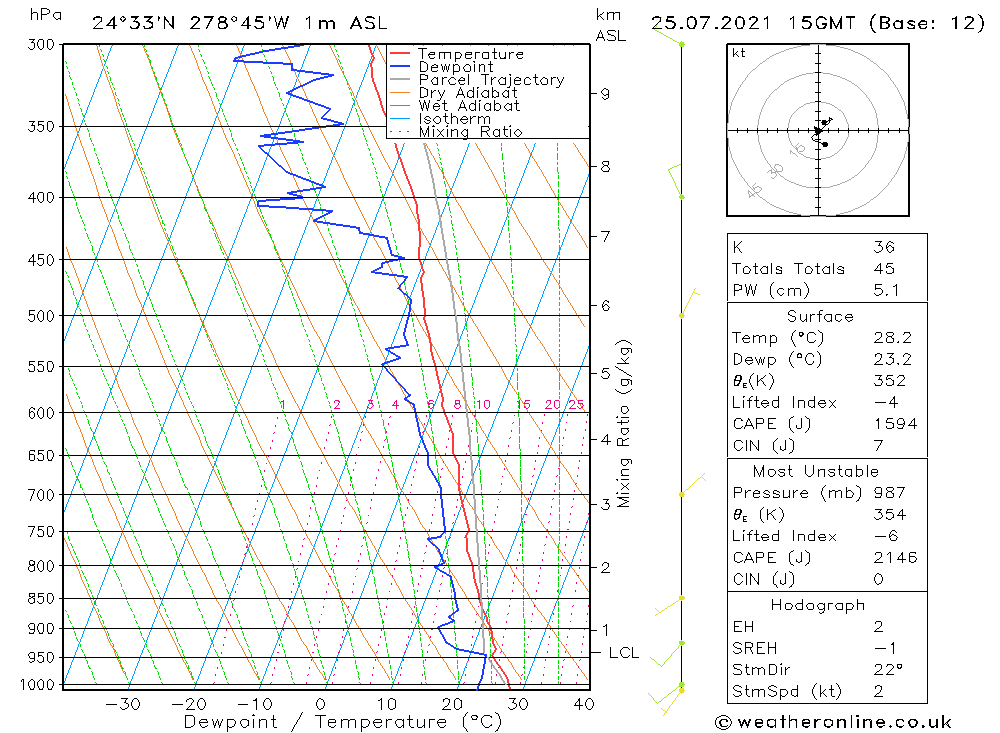Click the 850 hPa pressure label
This screenshot has width=1000, height=733.
pos(41,598)
